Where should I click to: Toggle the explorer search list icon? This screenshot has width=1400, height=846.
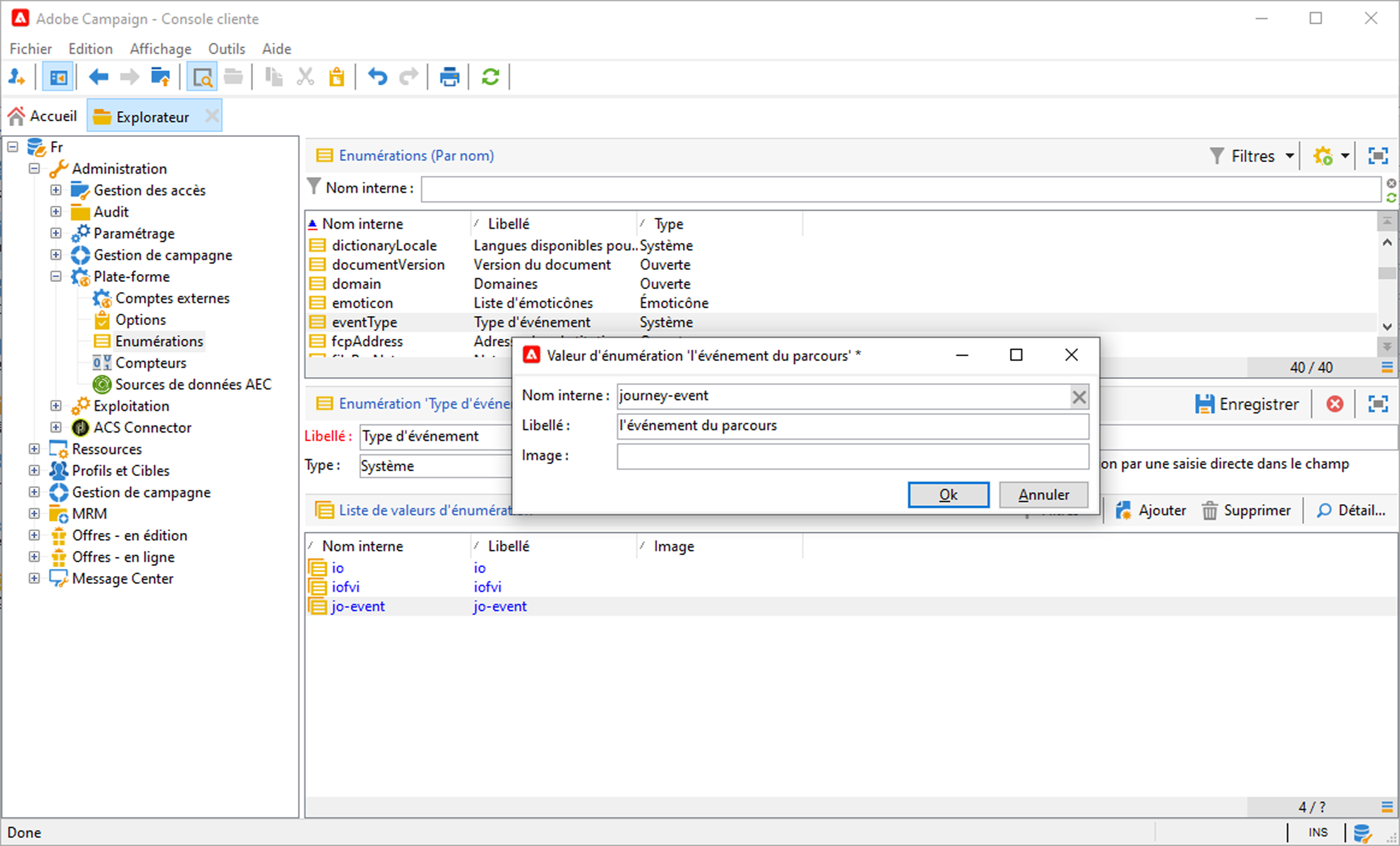202,77
